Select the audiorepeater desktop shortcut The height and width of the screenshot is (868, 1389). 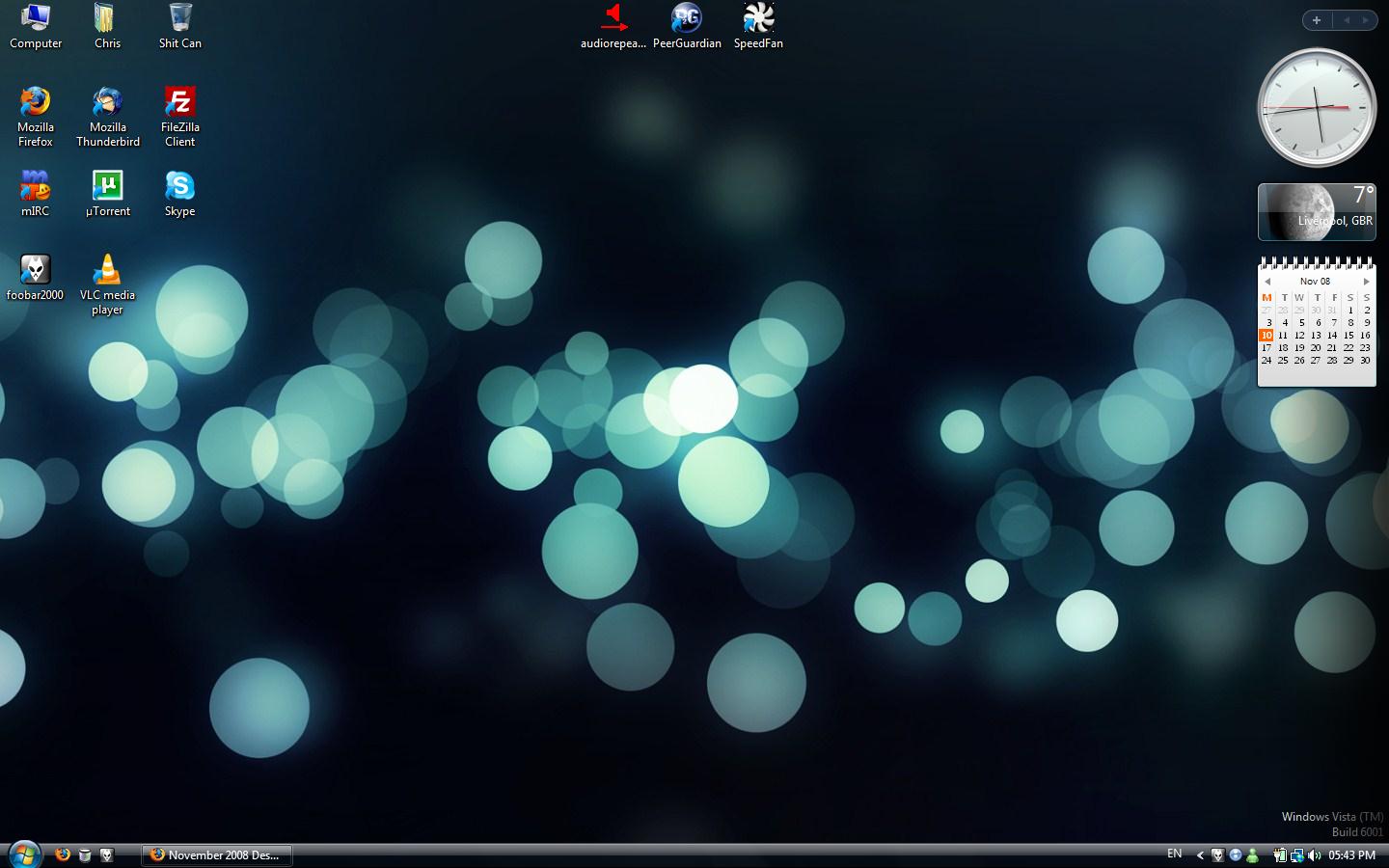click(613, 26)
